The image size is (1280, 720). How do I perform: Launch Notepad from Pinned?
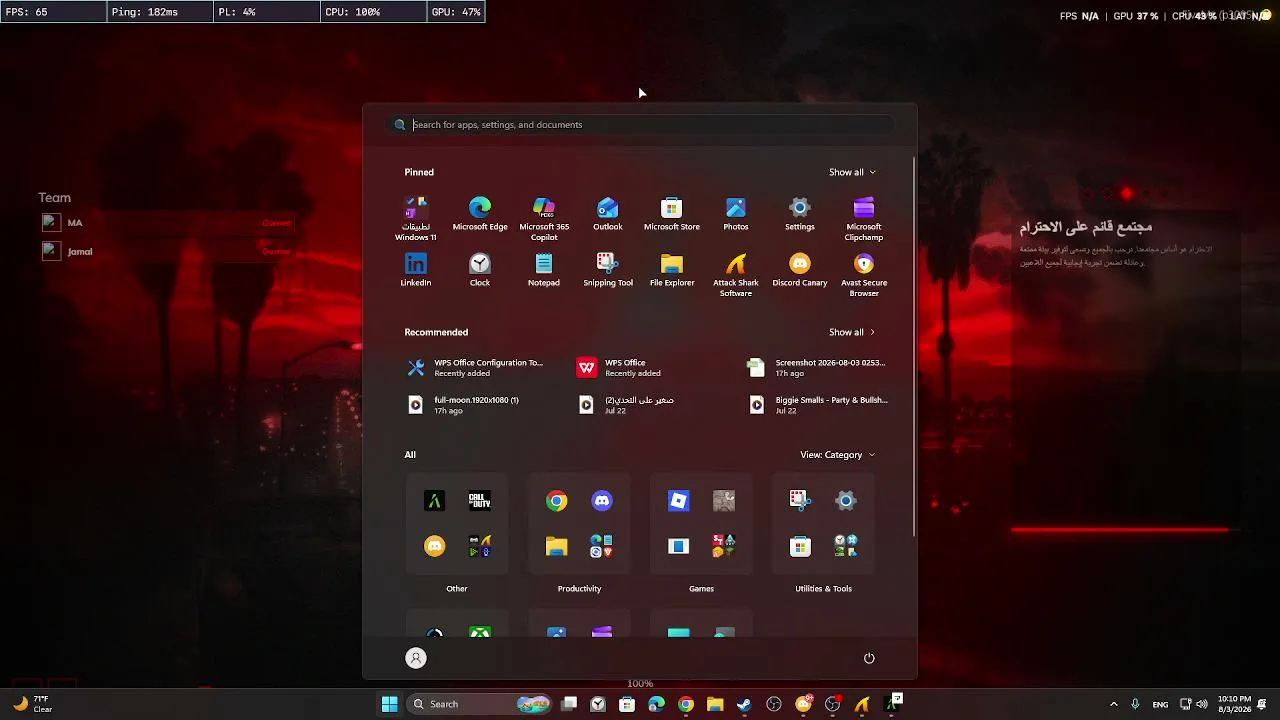544,270
